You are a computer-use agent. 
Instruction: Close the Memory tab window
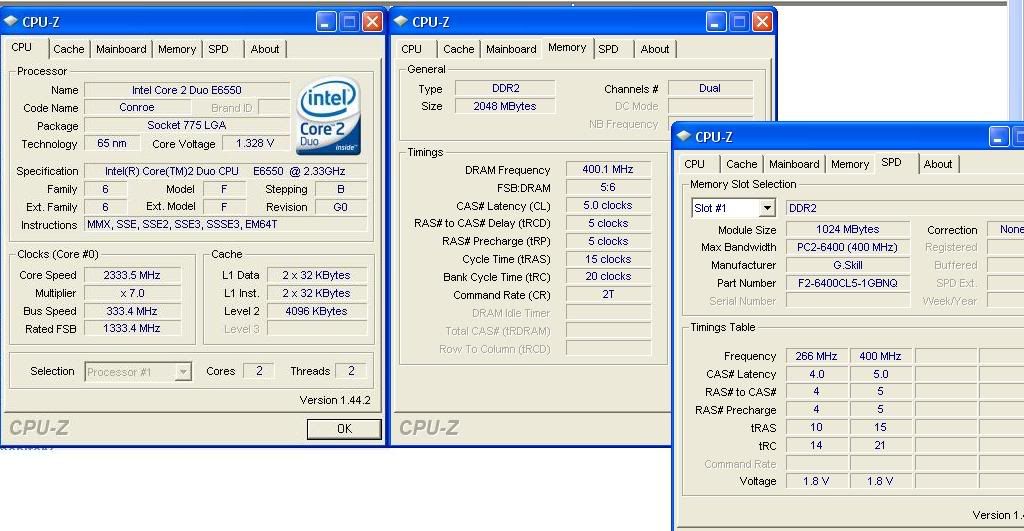click(762, 22)
